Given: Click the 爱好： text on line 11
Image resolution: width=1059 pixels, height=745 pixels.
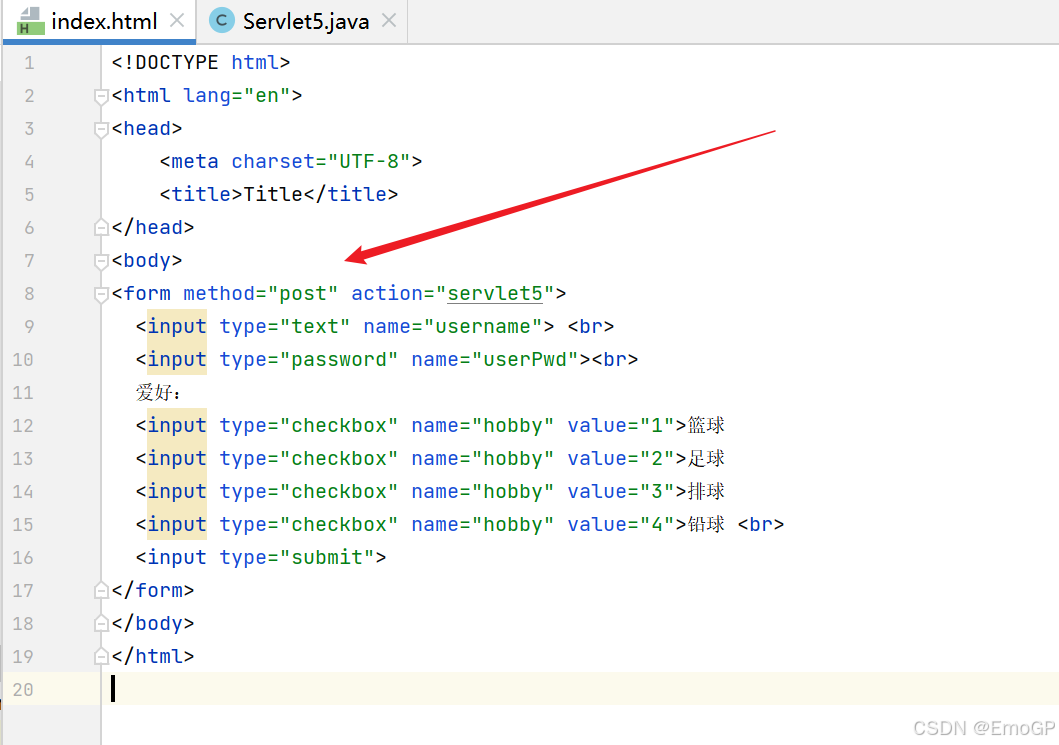Looking at the screenshot, I should (x=158, y=392).
